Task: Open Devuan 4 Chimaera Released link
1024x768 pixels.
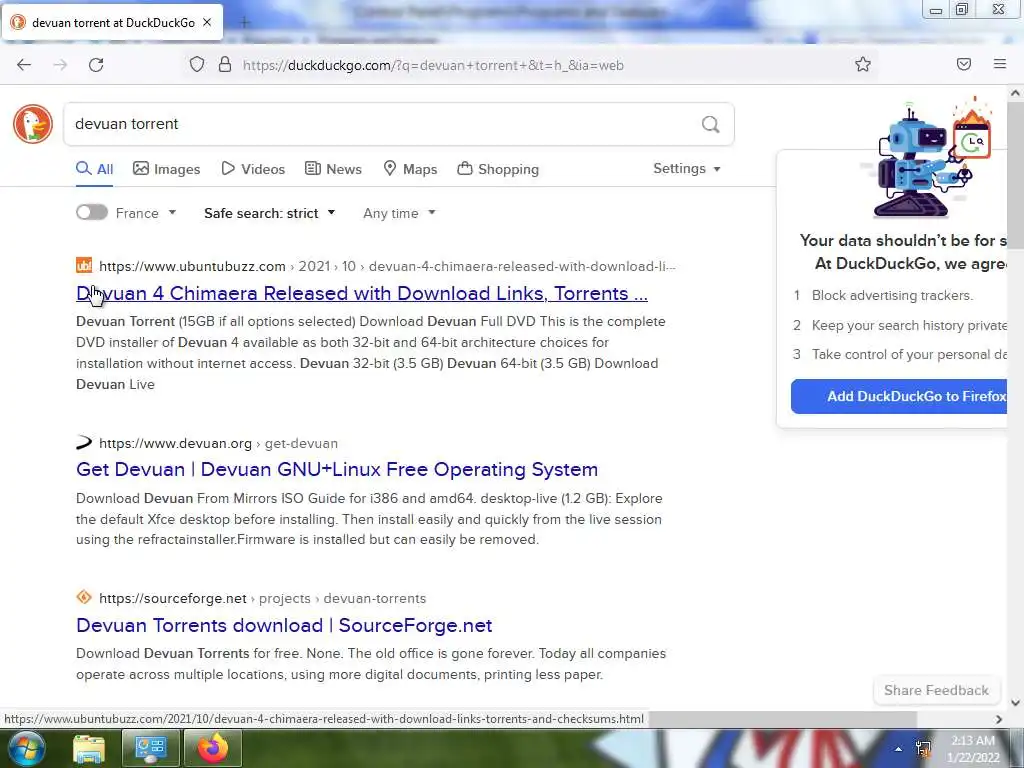Action: click(362, 293)
